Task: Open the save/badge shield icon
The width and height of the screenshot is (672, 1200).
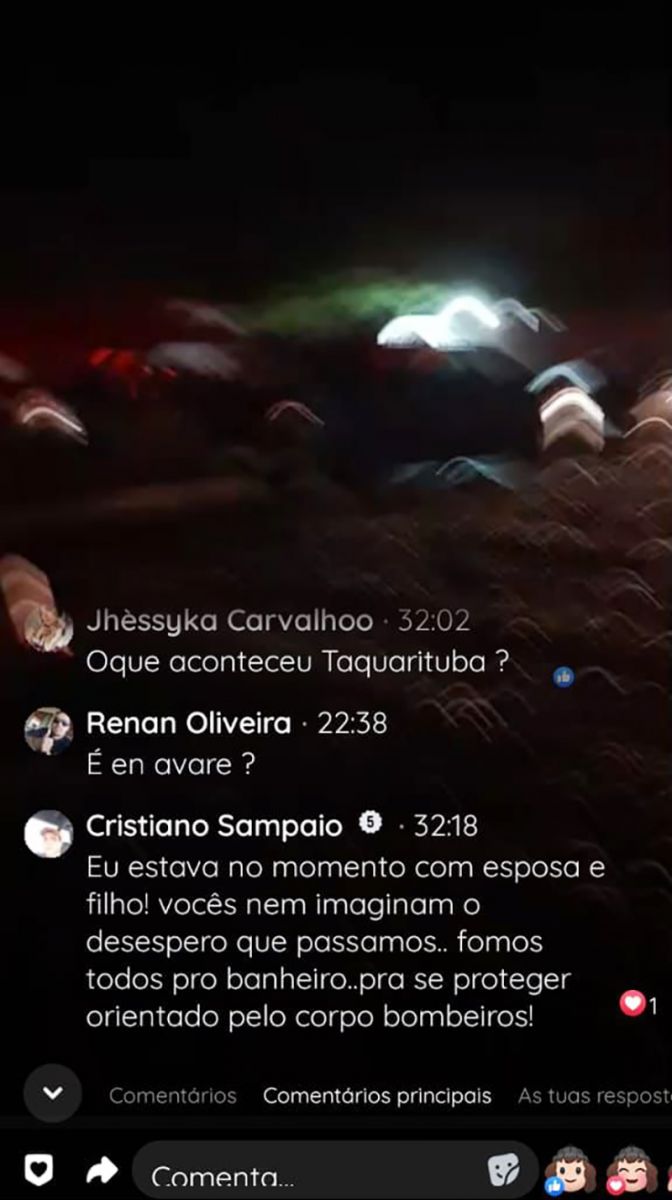Action: tap(38, 1169)
